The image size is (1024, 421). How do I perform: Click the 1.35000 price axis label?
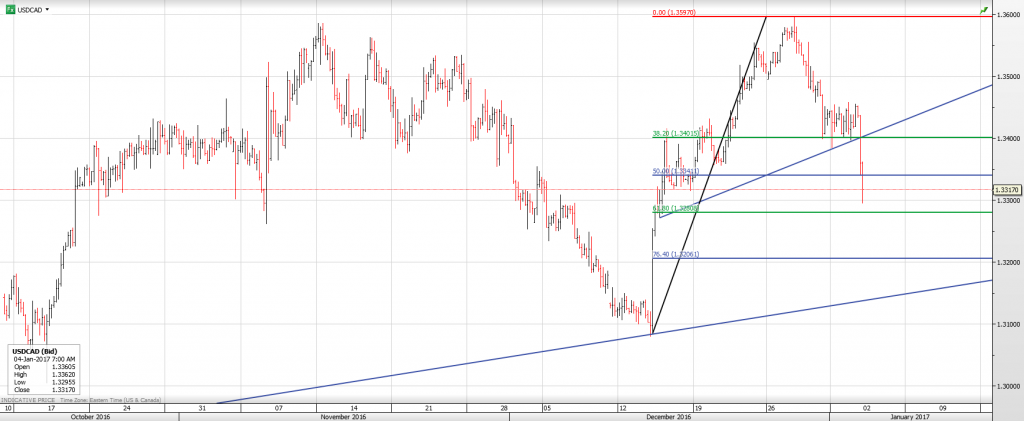[1008, 77]
